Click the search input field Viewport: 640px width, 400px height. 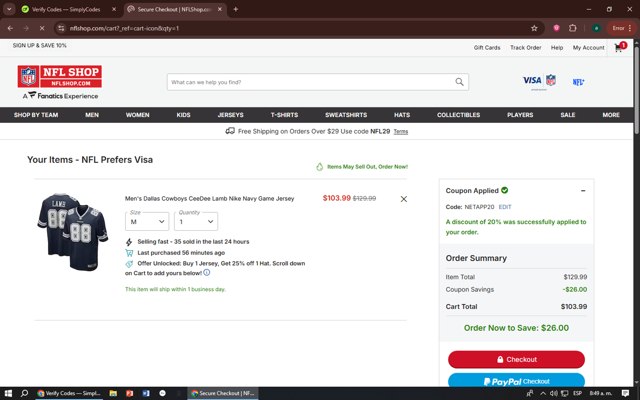pos(310,82)
